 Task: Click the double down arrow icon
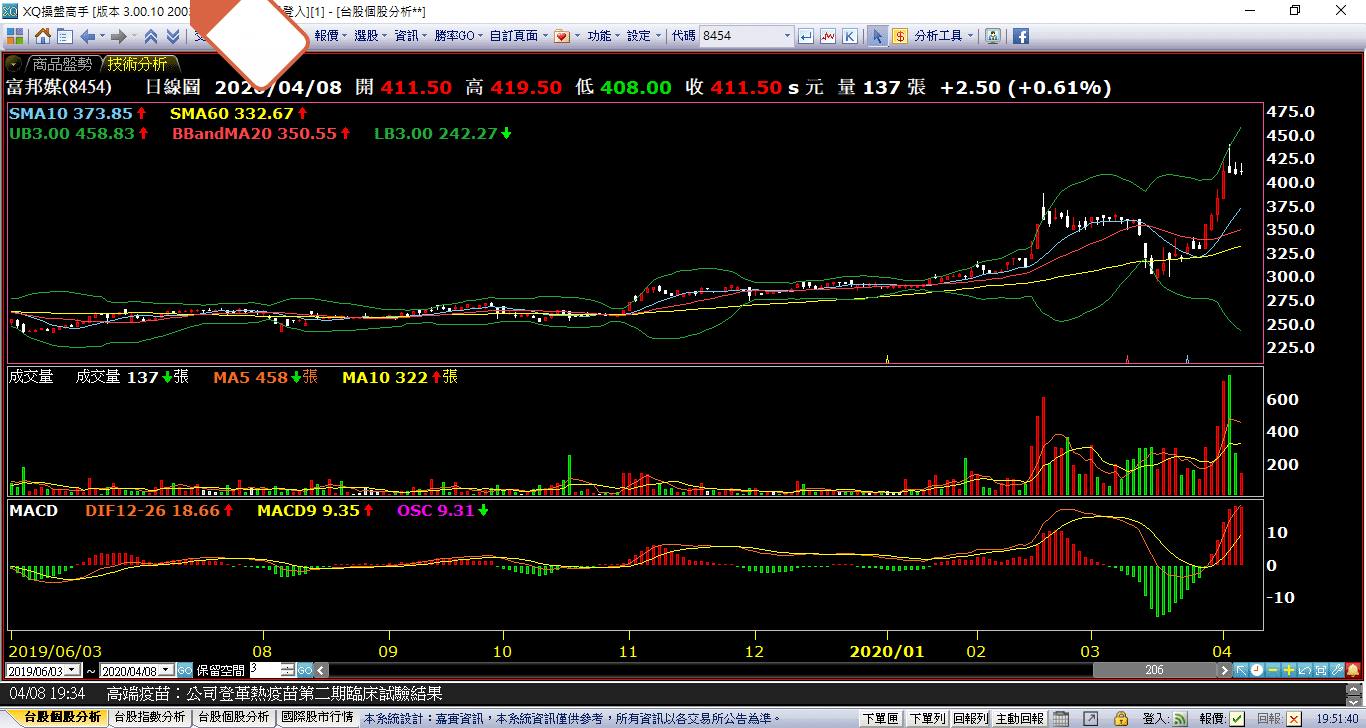coord(172,36)
